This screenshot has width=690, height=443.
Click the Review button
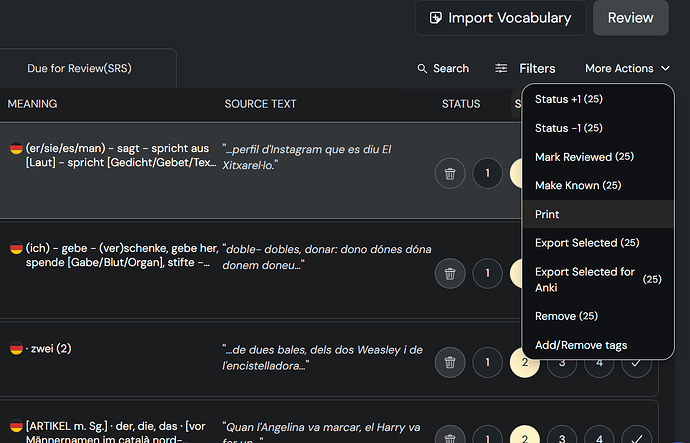(631, 18)
